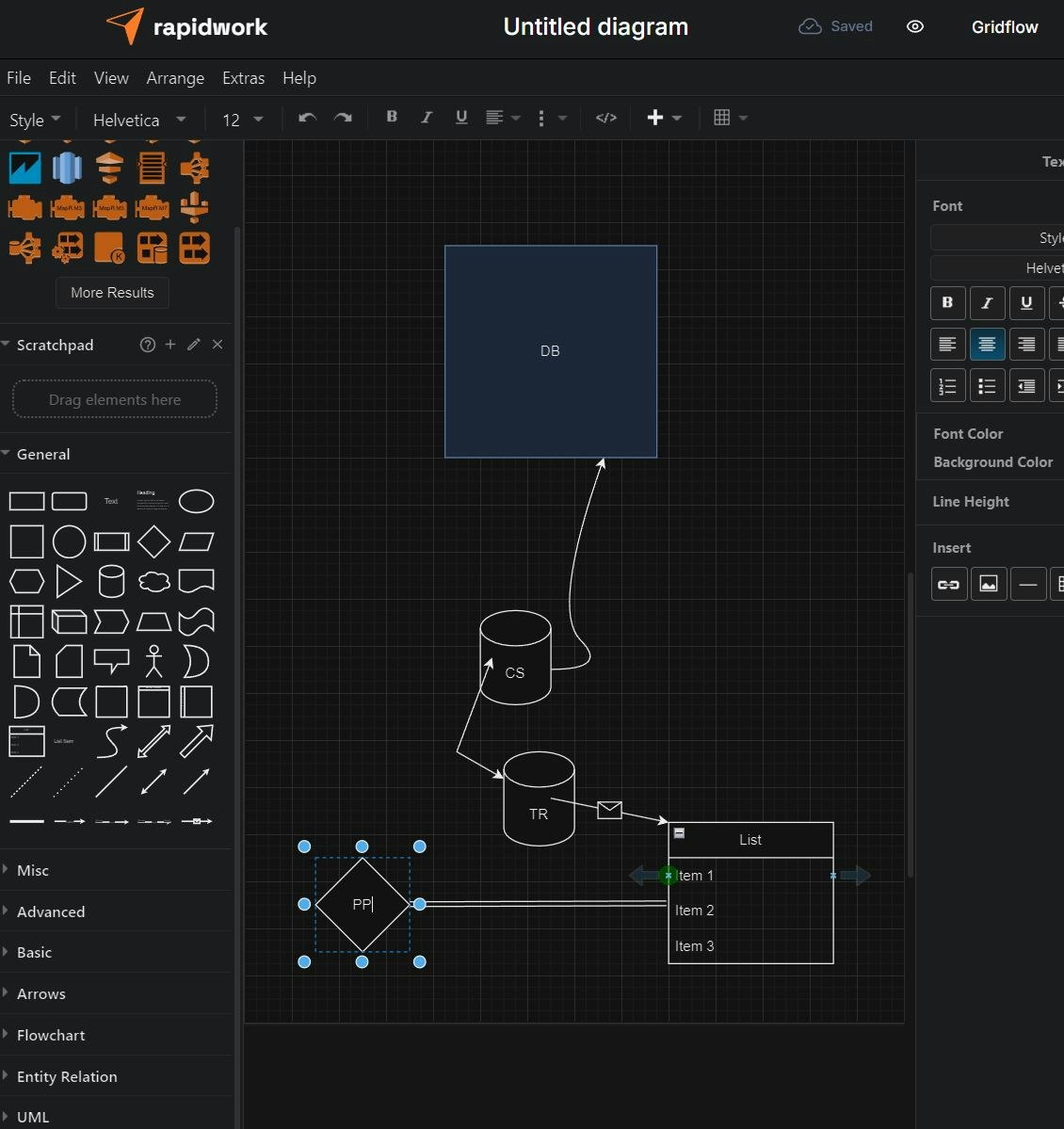Open the Arrange menu

pyautogui.click(x=175, y=78)
